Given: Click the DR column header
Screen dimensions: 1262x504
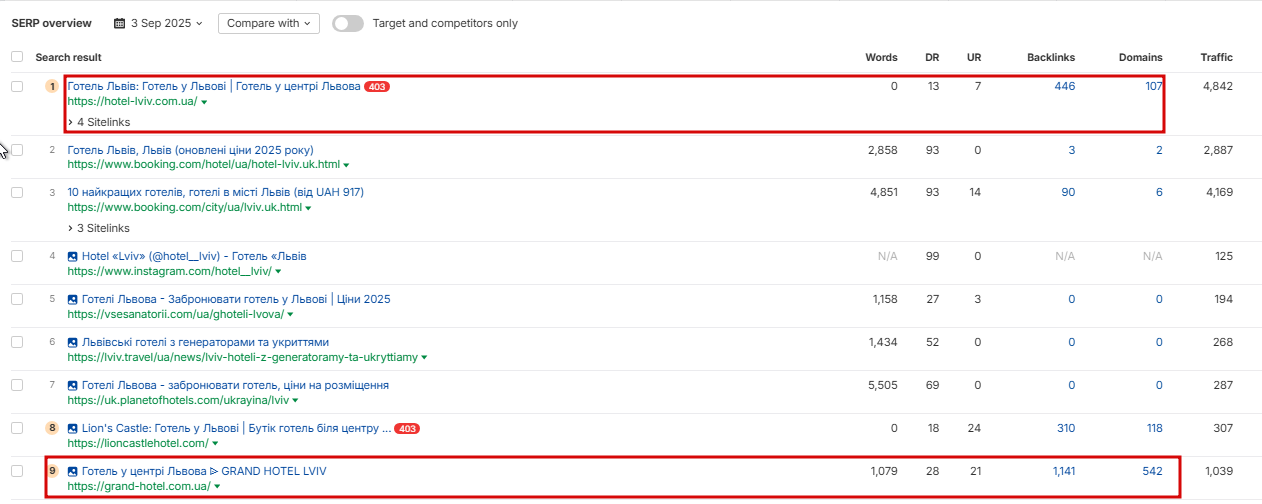Looking at the screenshot, I should click(932, 57).
